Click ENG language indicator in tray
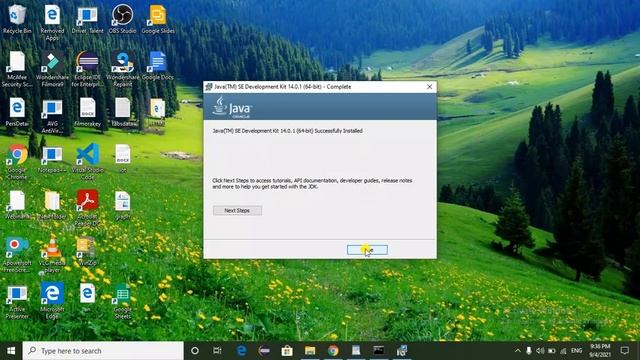This screenshot has width=640, height=360. (576, 351)
